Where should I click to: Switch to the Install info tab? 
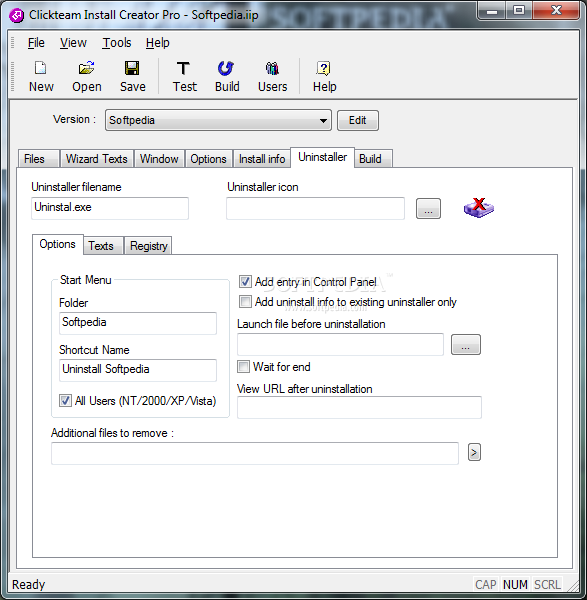pos(262,158)
